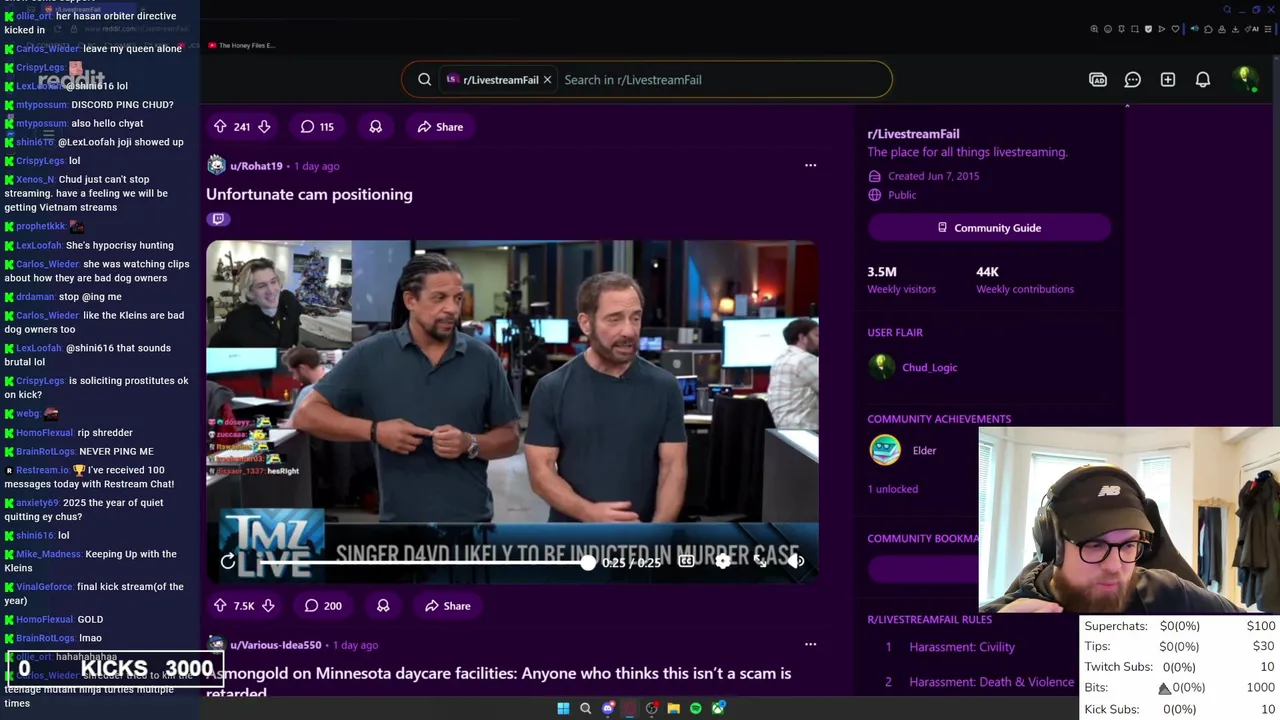Open the Reddit notifications bell
1280x720 pixels.
pos(1203,79)
